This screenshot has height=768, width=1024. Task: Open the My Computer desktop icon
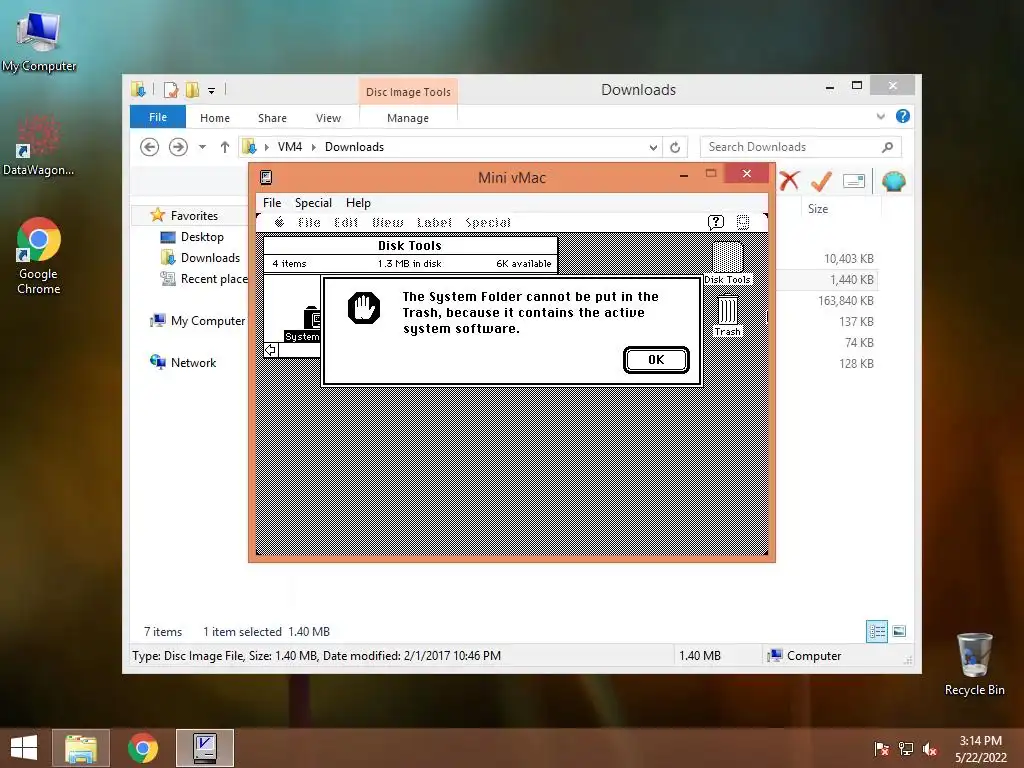(x=39, y=40)
